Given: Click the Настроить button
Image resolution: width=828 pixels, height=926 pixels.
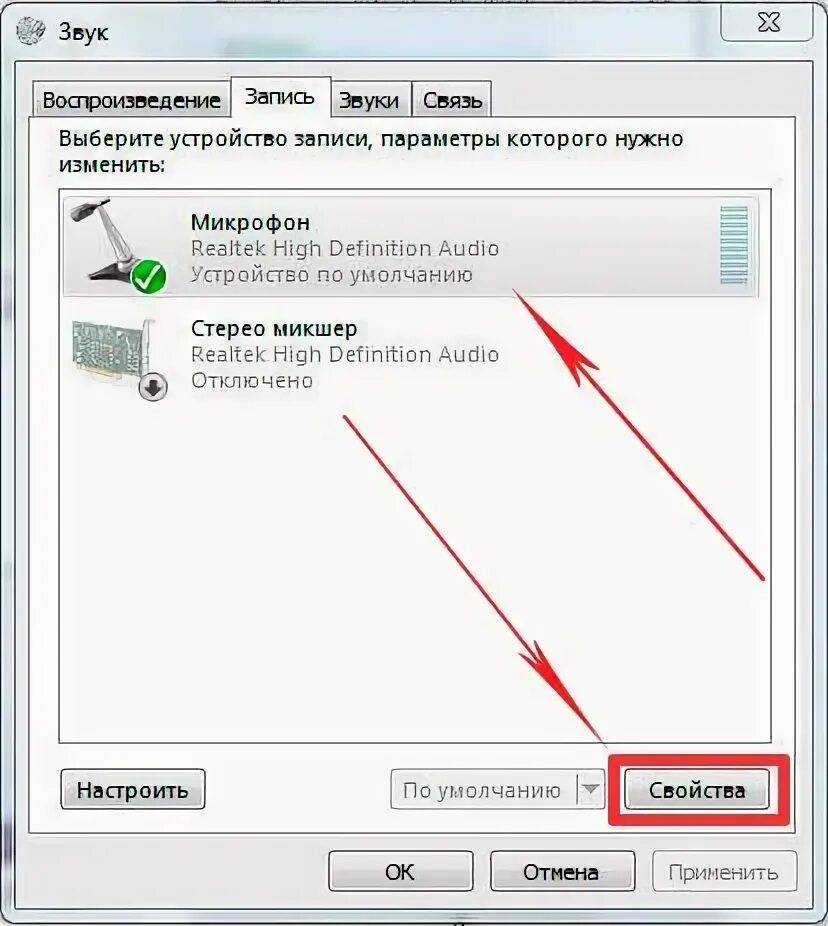Looking at the screenshot, I should click(132, 789).
